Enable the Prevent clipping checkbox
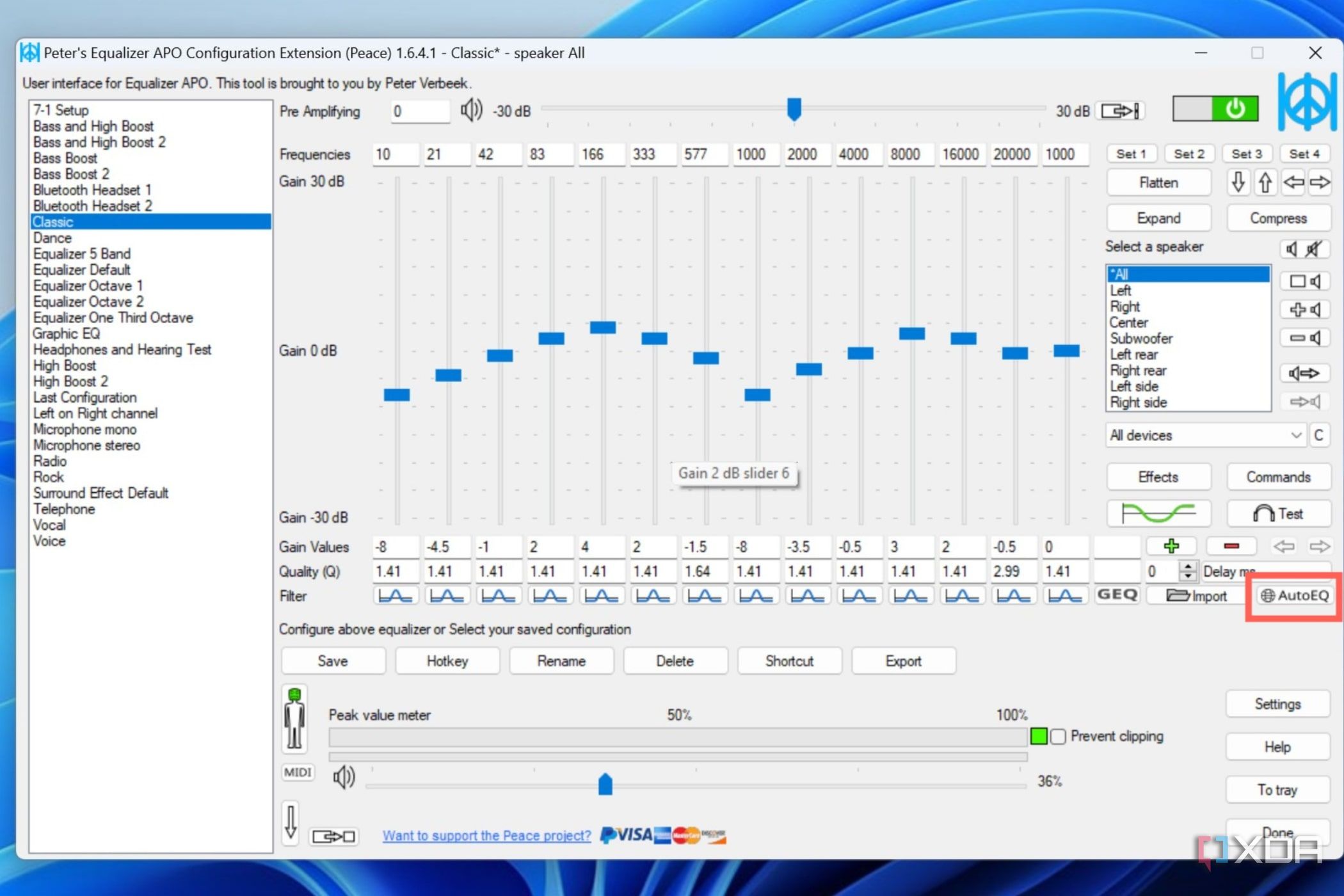Screen dimensions: 1344x896 [1057, 737]
